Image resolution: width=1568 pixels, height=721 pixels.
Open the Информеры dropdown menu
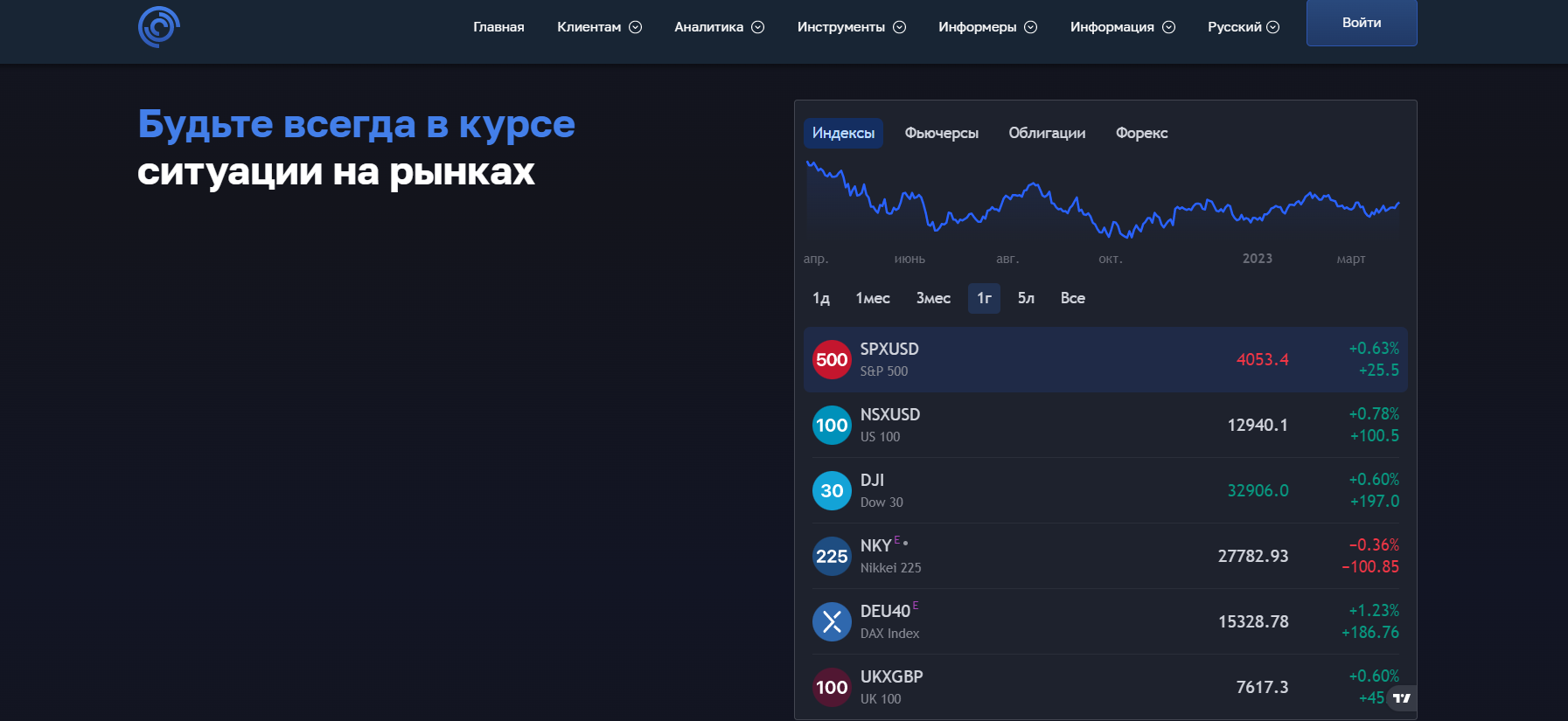coord(987,27)
